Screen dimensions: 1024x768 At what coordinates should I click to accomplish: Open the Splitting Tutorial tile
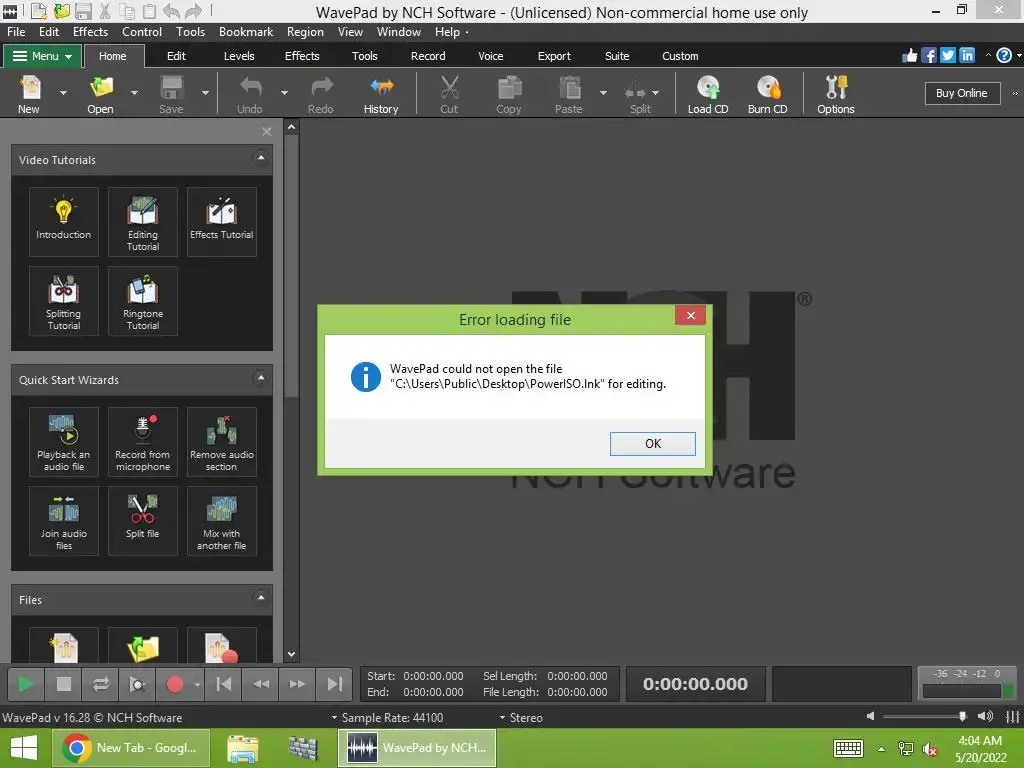click(63, 300)
